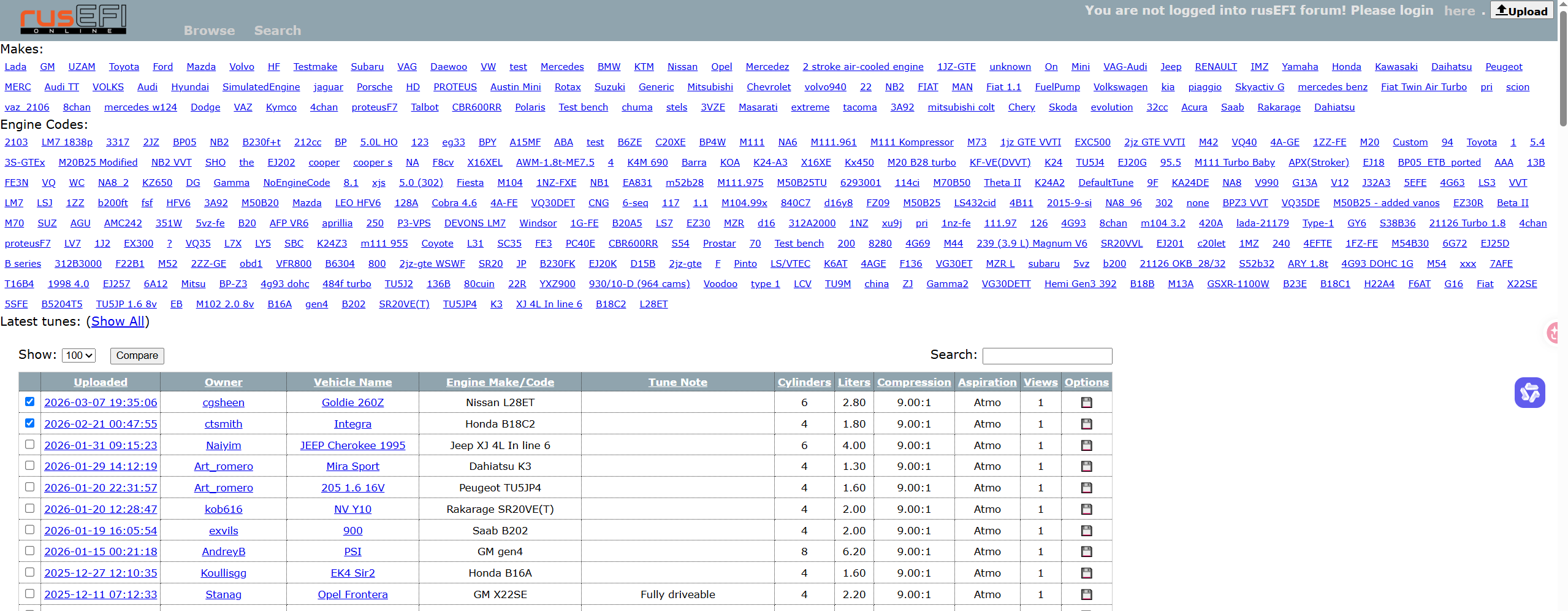This screenshot has height=611, width=1568.
Task: Check the checkbox for exvils' 900 tune
Action: [29, 530]
